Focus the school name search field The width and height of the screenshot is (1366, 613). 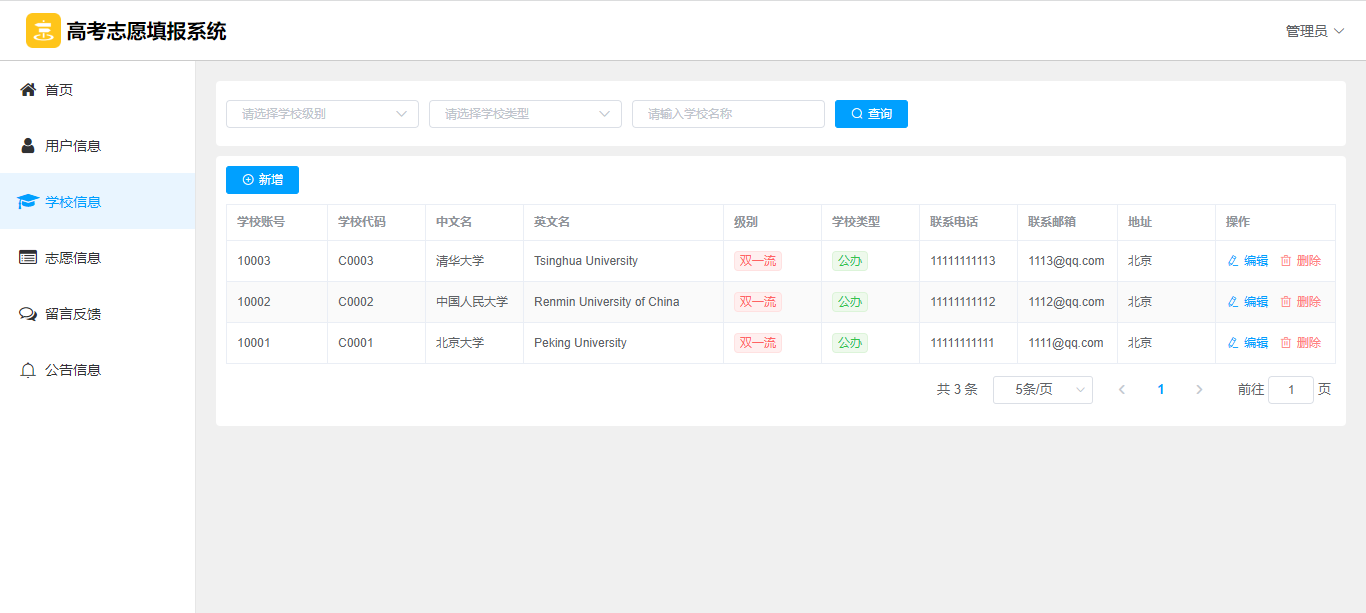728,114
